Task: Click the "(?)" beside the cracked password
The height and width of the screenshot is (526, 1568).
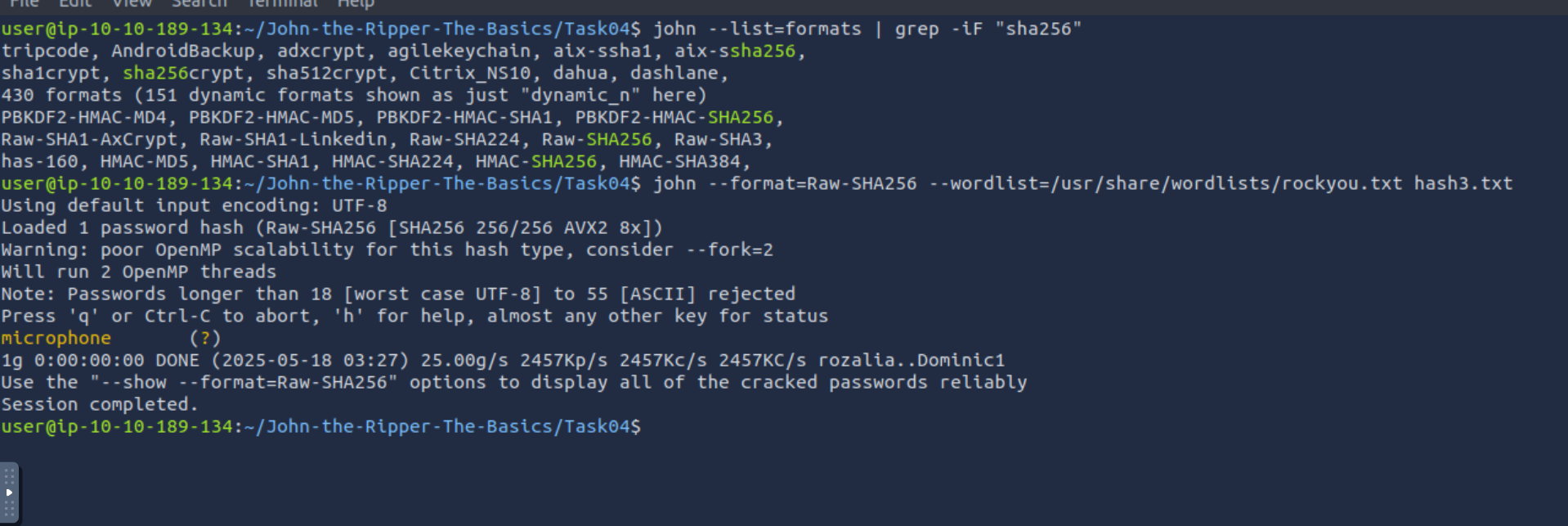Action: 205,338
